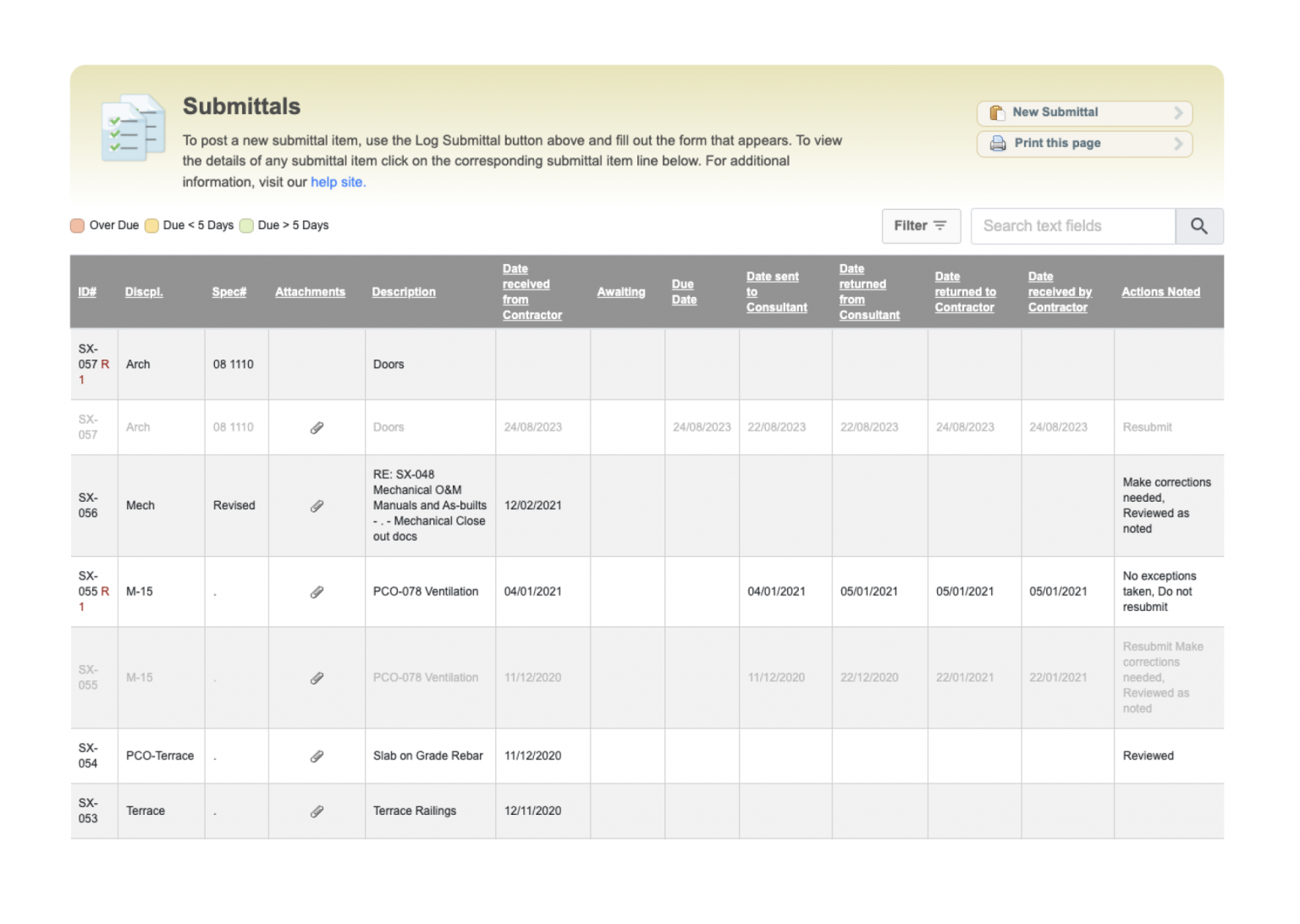Viewport: 1300px width, 924px height.
Task: Open the Filter options panel
Action: [x=921, y=226]
